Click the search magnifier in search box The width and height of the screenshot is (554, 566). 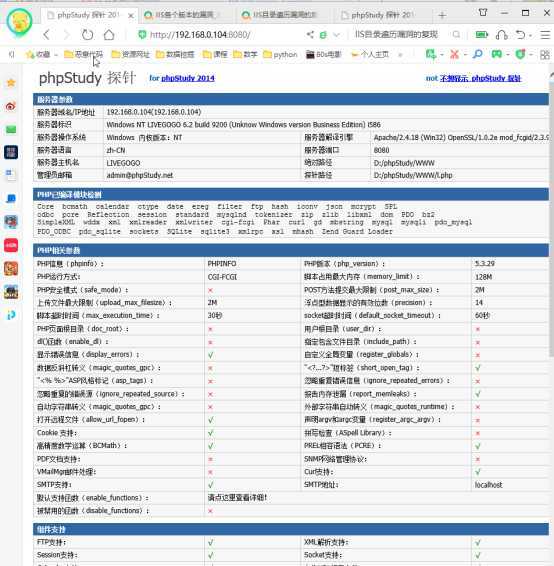click(x=456, y=35)
